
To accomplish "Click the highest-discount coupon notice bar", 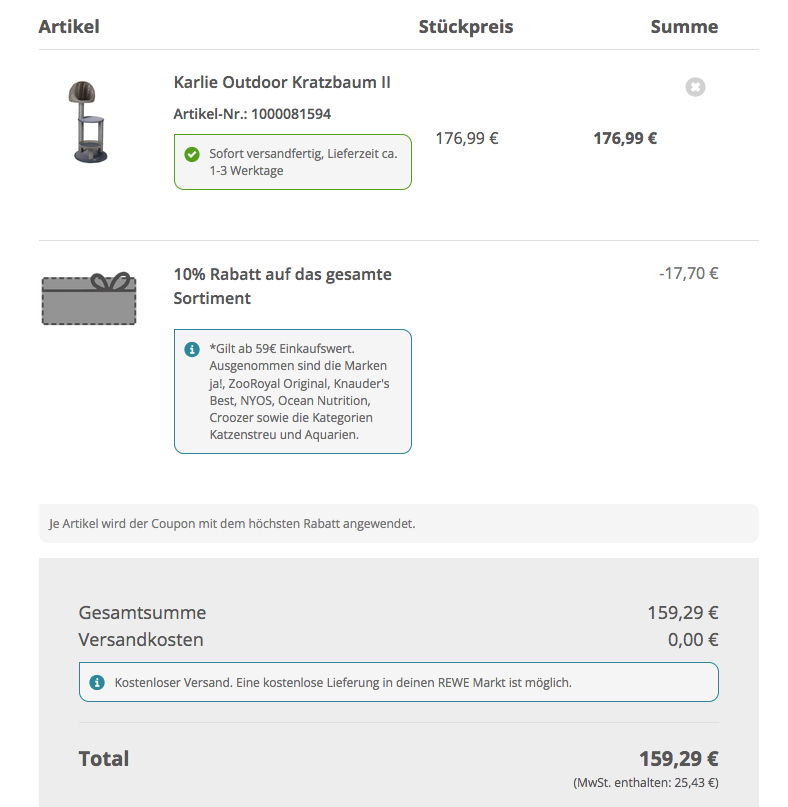I will click(398, 523).
